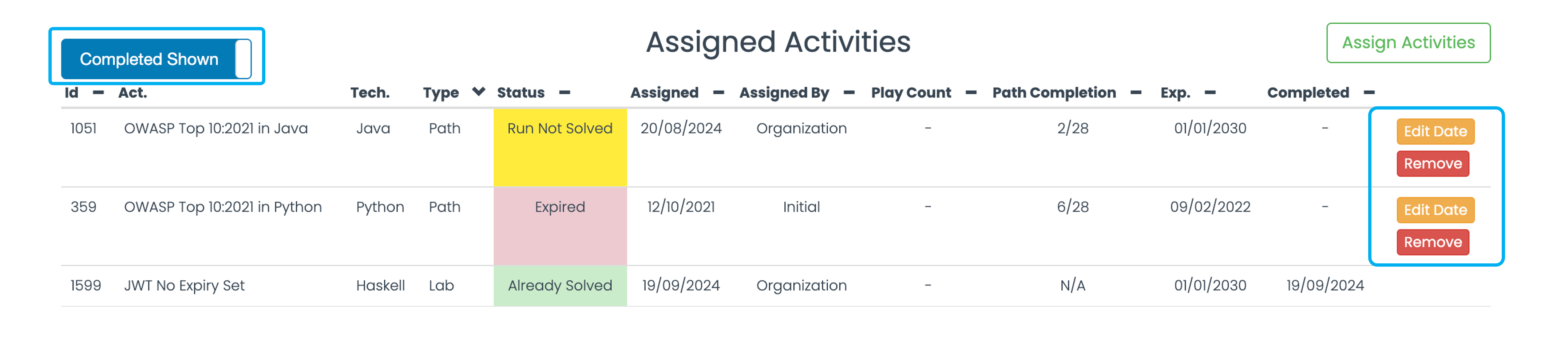Sort by Assigned column dash icon
This screenshot has height=340, width=1568.
[718, 93]
